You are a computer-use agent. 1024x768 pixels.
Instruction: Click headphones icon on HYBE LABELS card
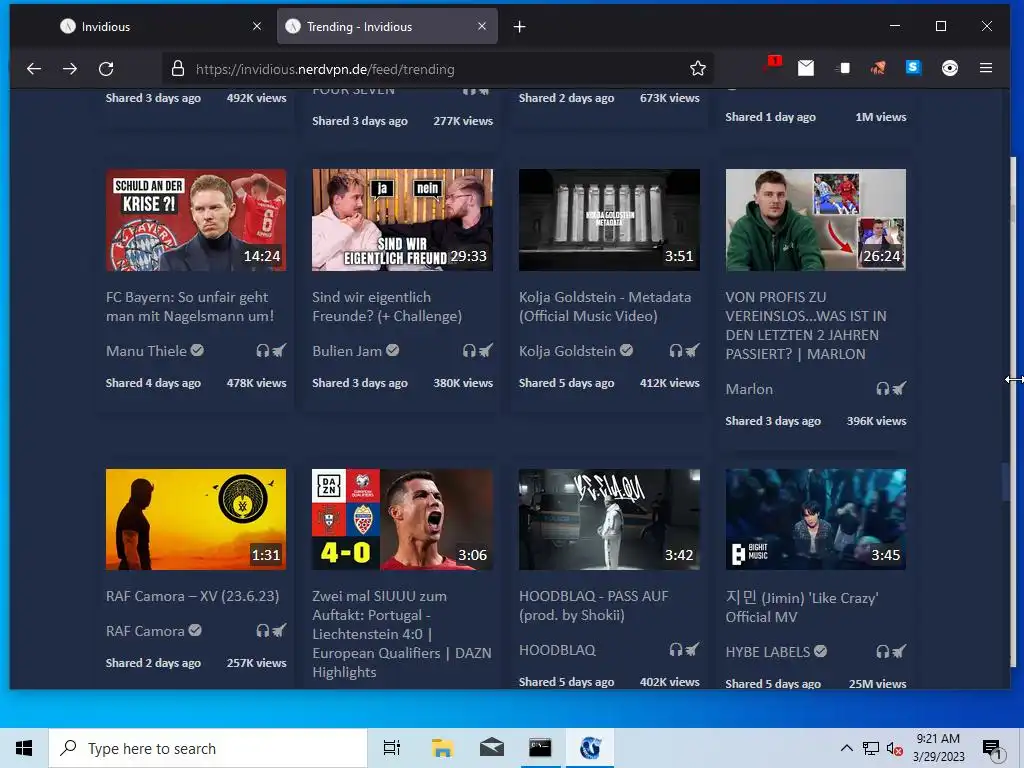(x=883, y=652)
